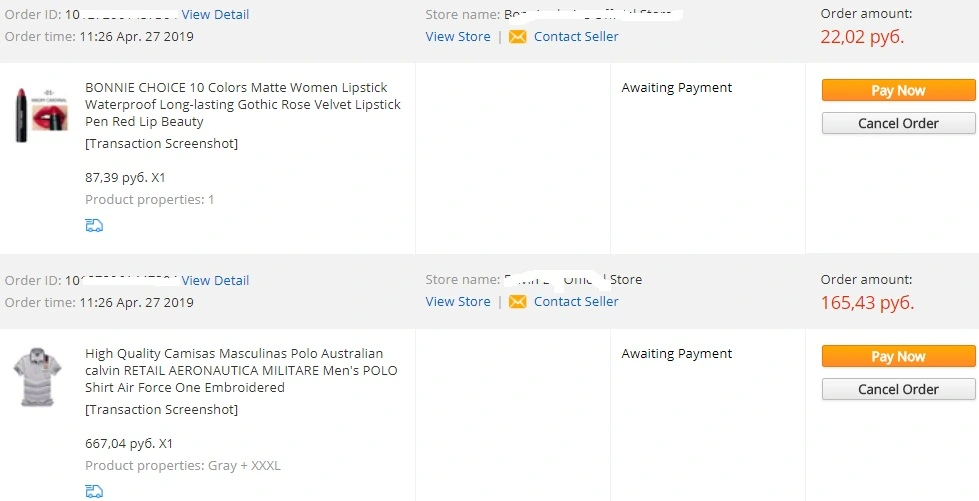Open View Detail for the second order

pos(215,280)
